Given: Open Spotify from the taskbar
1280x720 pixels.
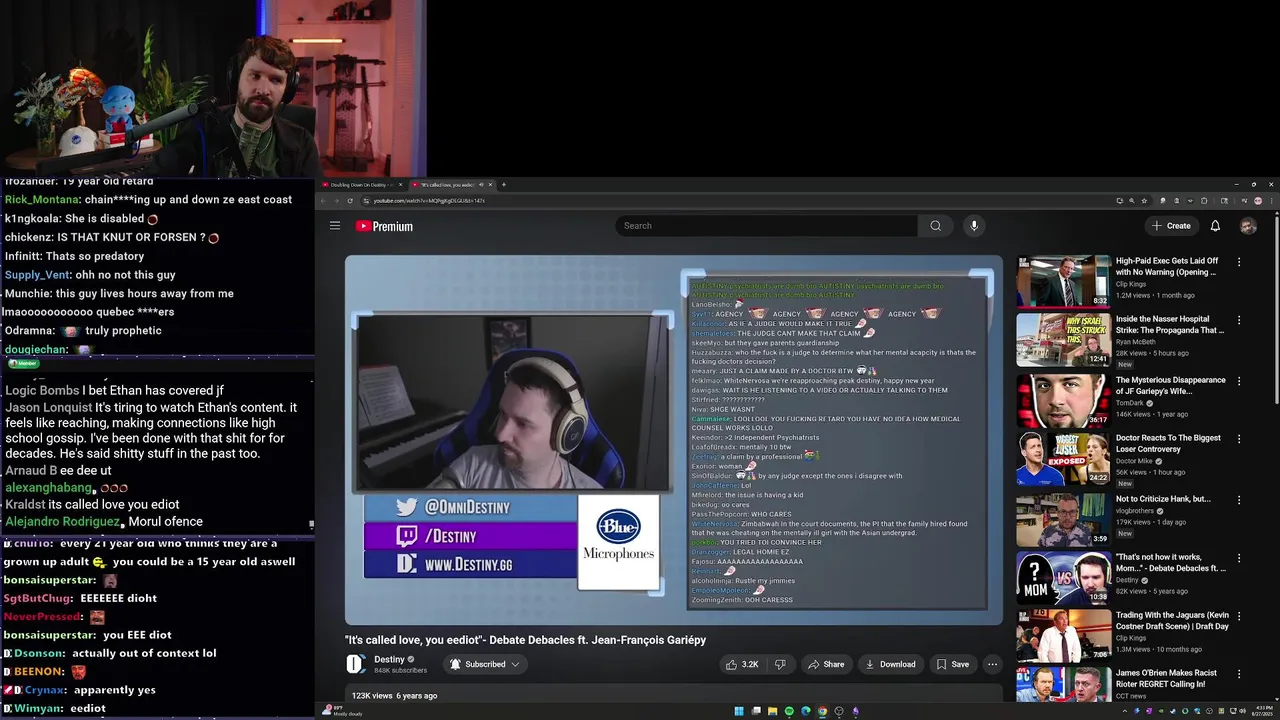Looking at the screenshot, I should pos(789,711).
